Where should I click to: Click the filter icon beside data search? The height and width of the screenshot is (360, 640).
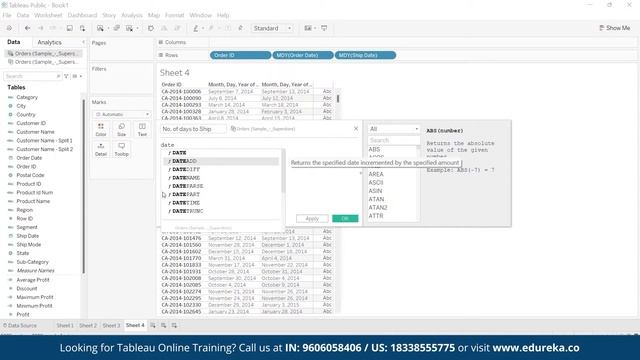(67, 76)
